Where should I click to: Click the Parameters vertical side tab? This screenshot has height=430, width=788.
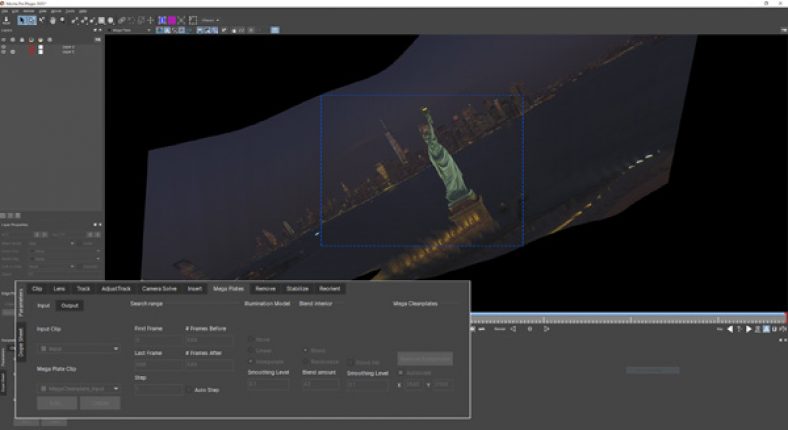pos(19,304)
